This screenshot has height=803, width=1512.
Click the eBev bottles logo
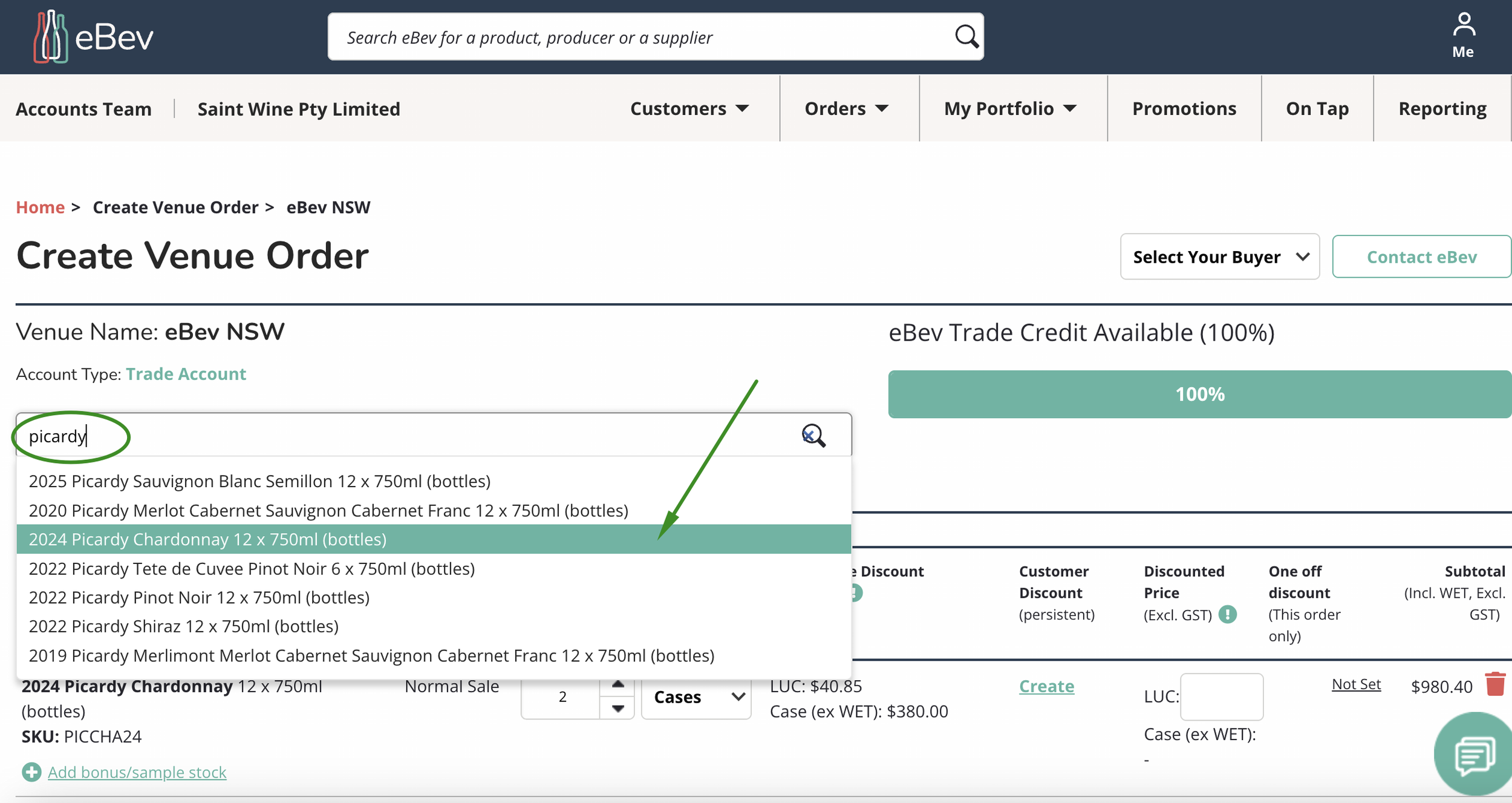tap(50, 37)
